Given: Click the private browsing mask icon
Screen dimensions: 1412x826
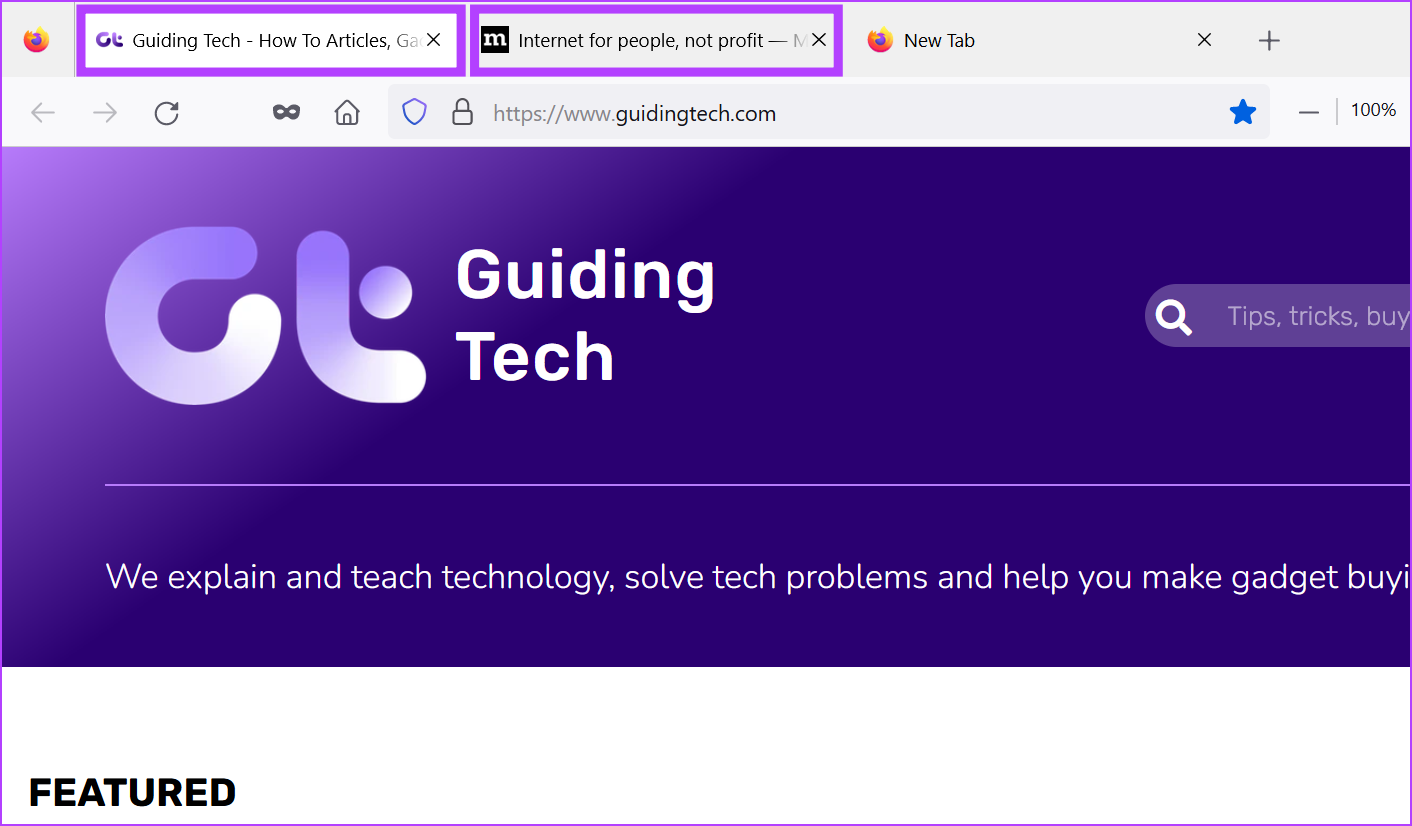Looking at the screenshot, I should point(286,113).
